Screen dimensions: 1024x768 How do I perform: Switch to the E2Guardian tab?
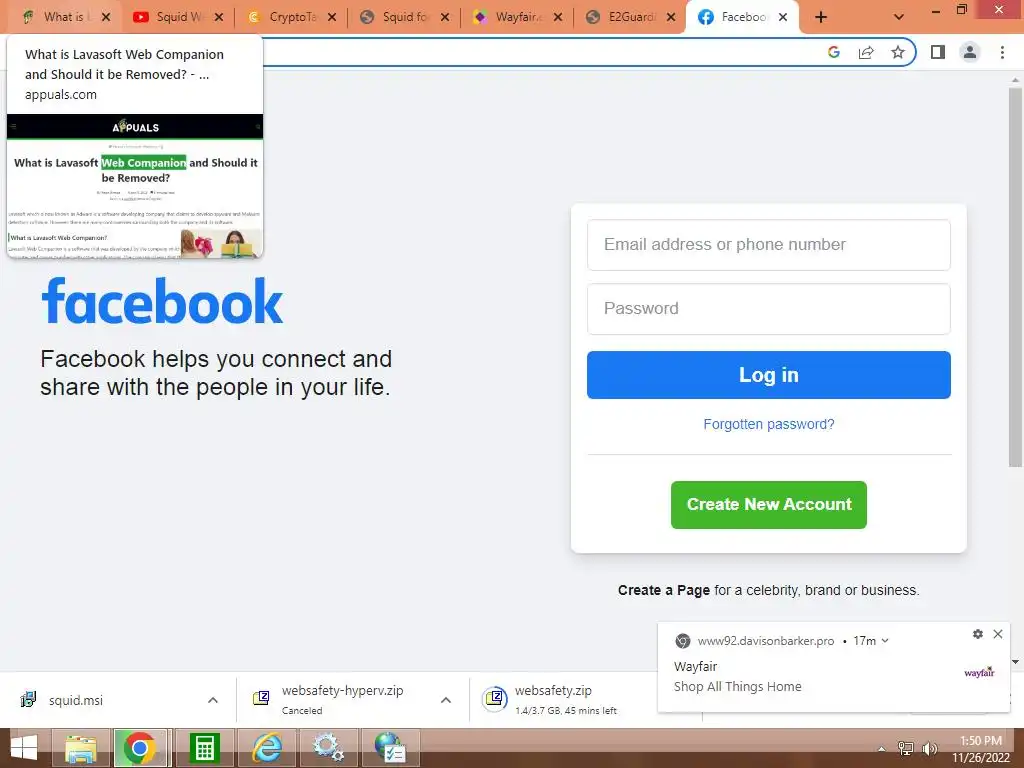point(621,17)
